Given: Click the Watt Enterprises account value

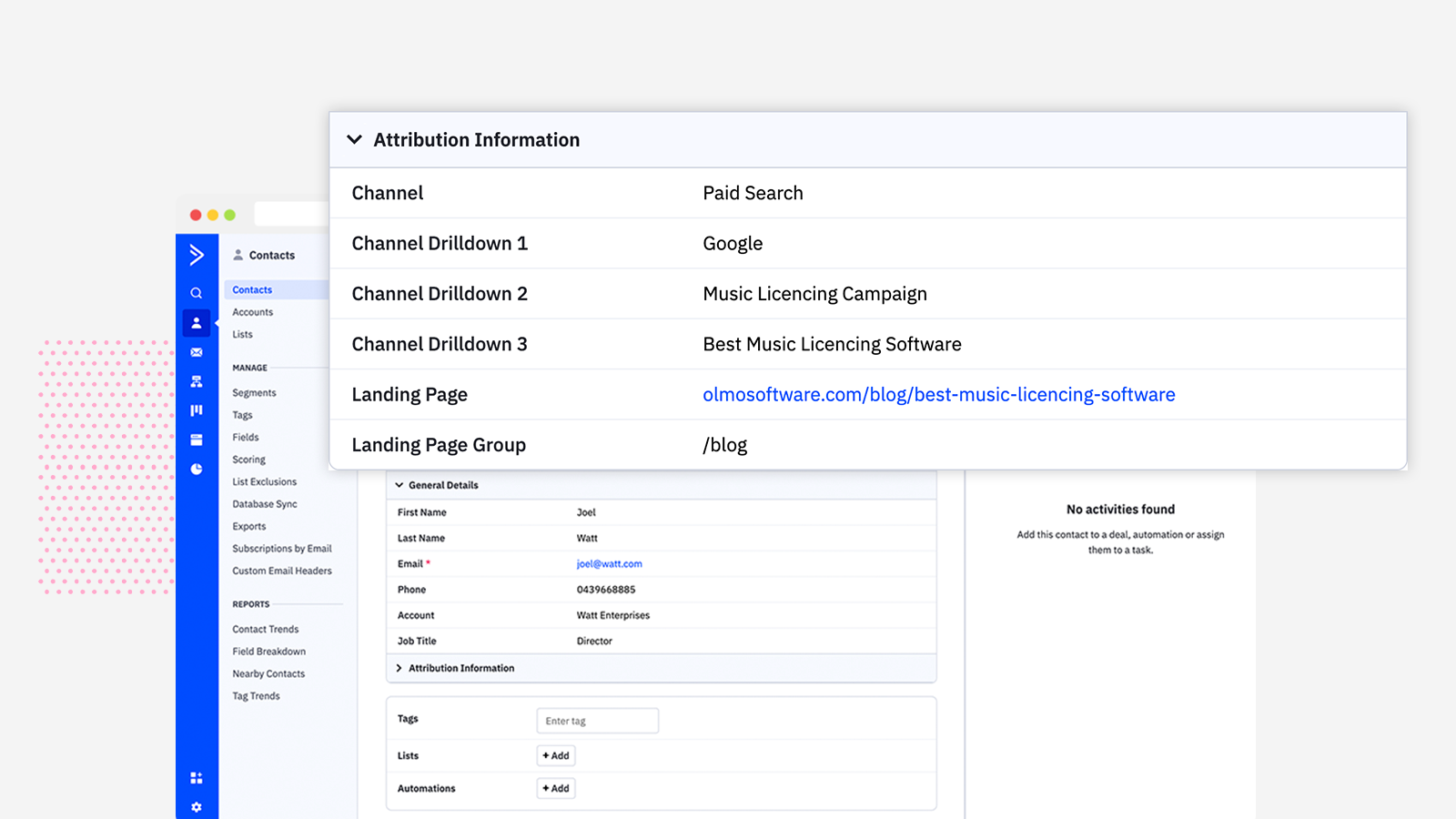Looking at the screenshot, I should 613,615.
